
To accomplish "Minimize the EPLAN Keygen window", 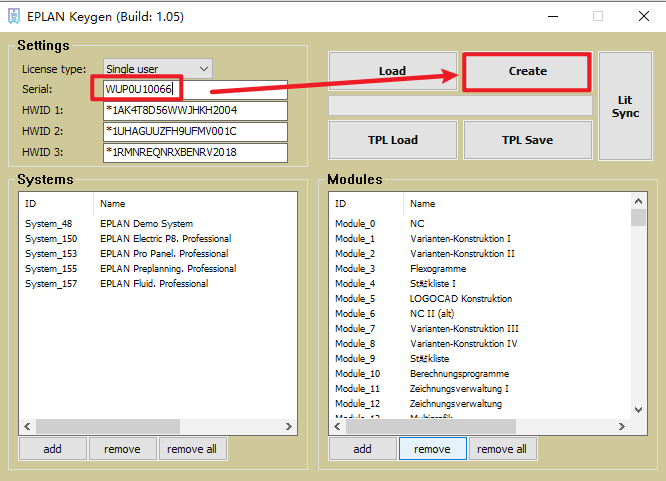I will 553,17.
